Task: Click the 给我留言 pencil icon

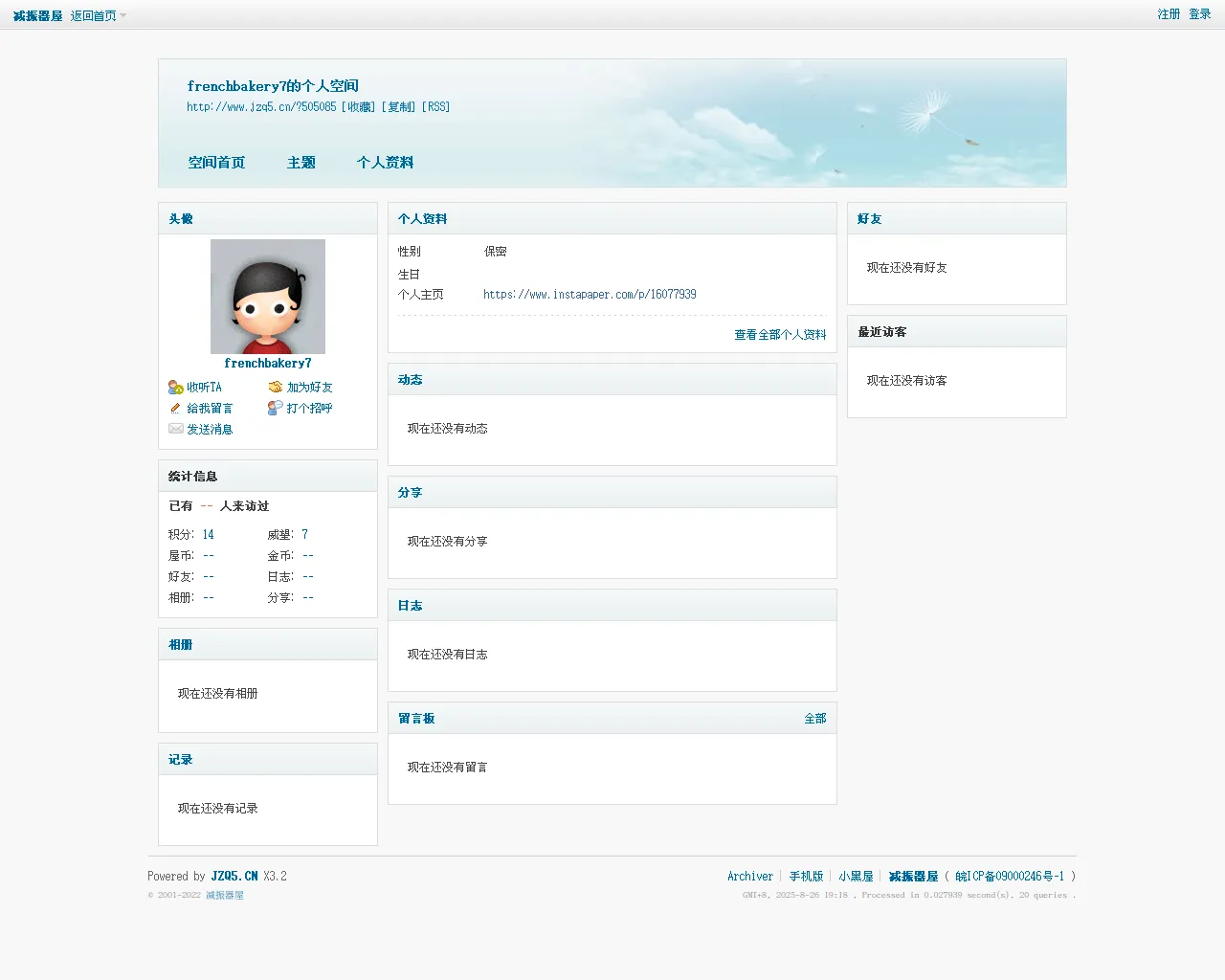Action: [175, 409]
